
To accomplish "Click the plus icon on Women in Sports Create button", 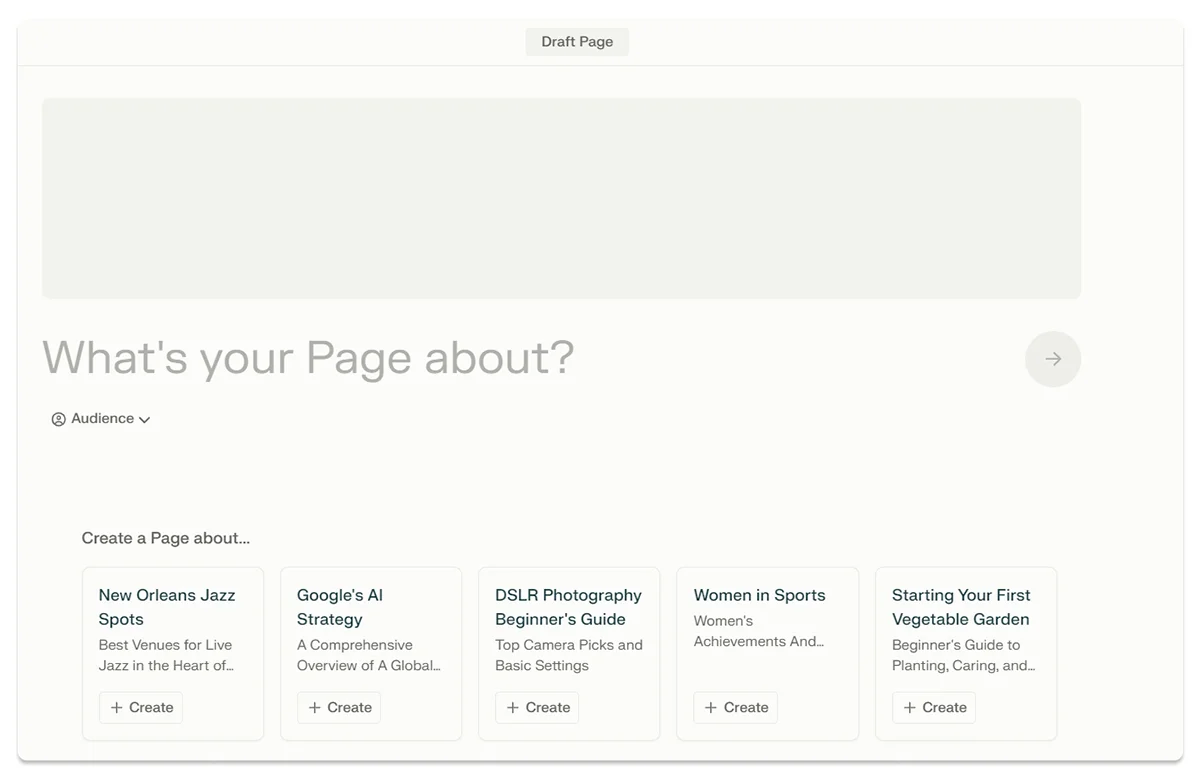I will (x=712, y=707).
